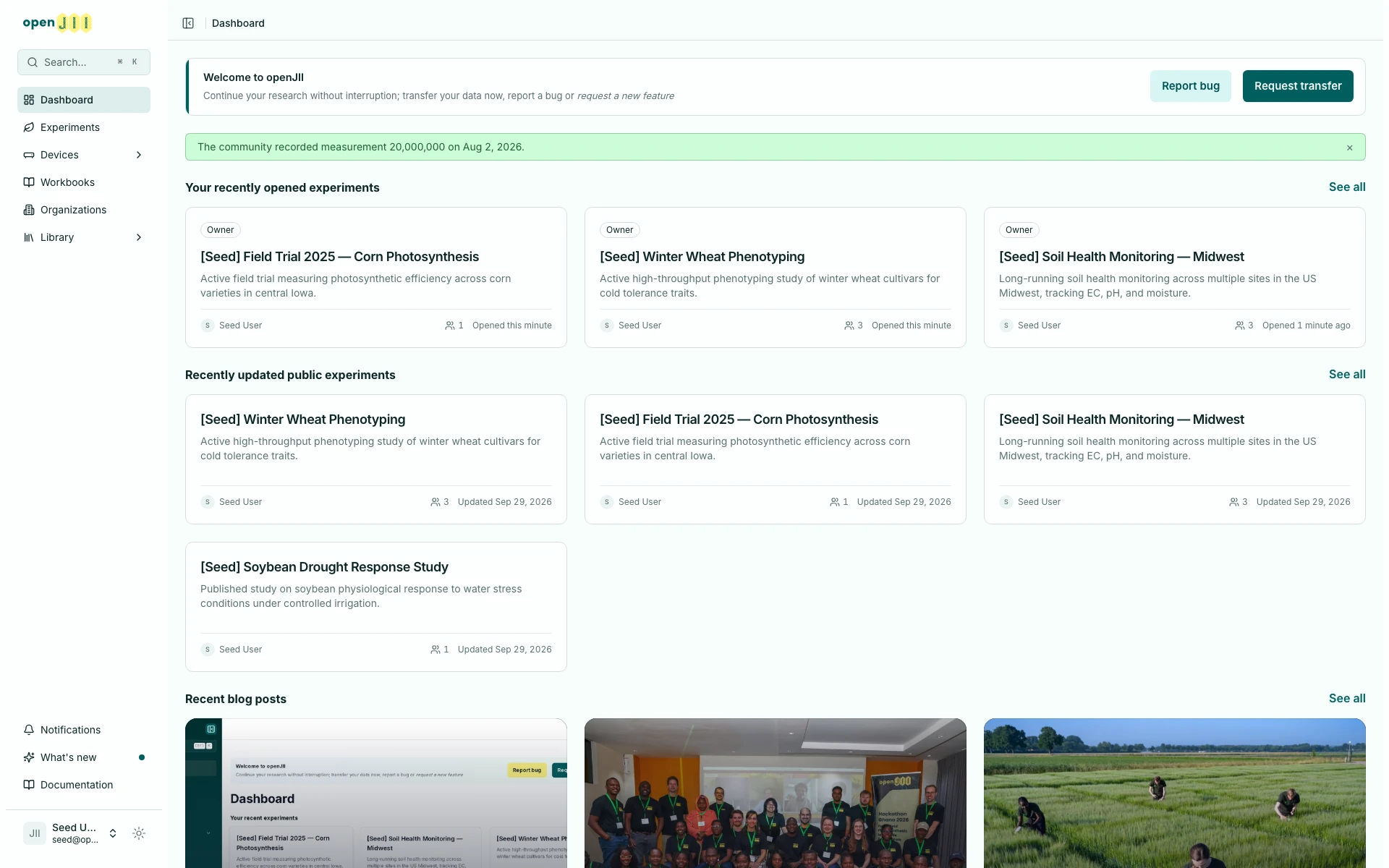Image resolution: width=1389 pixels, height=868 pixels.
Task: Click the What's new sparkle icon
Action: point(29,757)
